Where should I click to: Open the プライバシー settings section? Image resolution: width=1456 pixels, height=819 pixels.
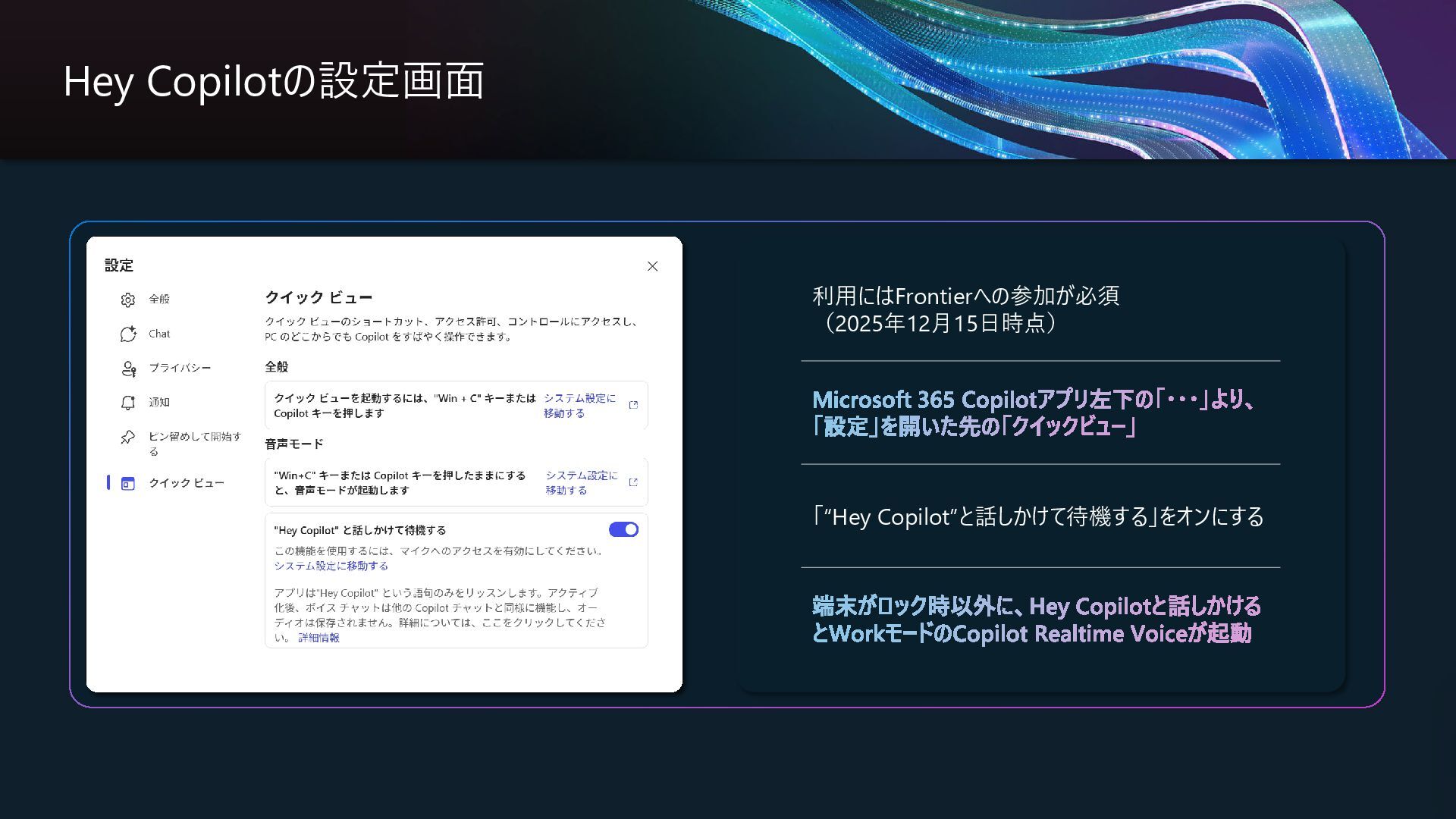(180, 368)
